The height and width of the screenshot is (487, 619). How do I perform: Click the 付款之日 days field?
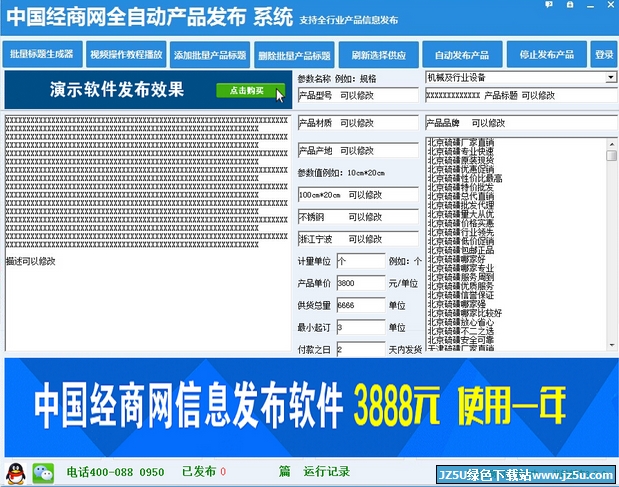(x=361, y=349)
